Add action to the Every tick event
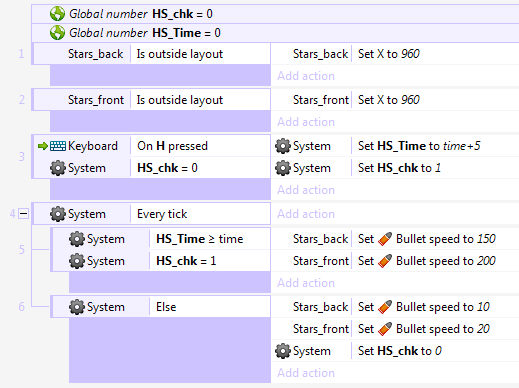 tap(306, 214)
